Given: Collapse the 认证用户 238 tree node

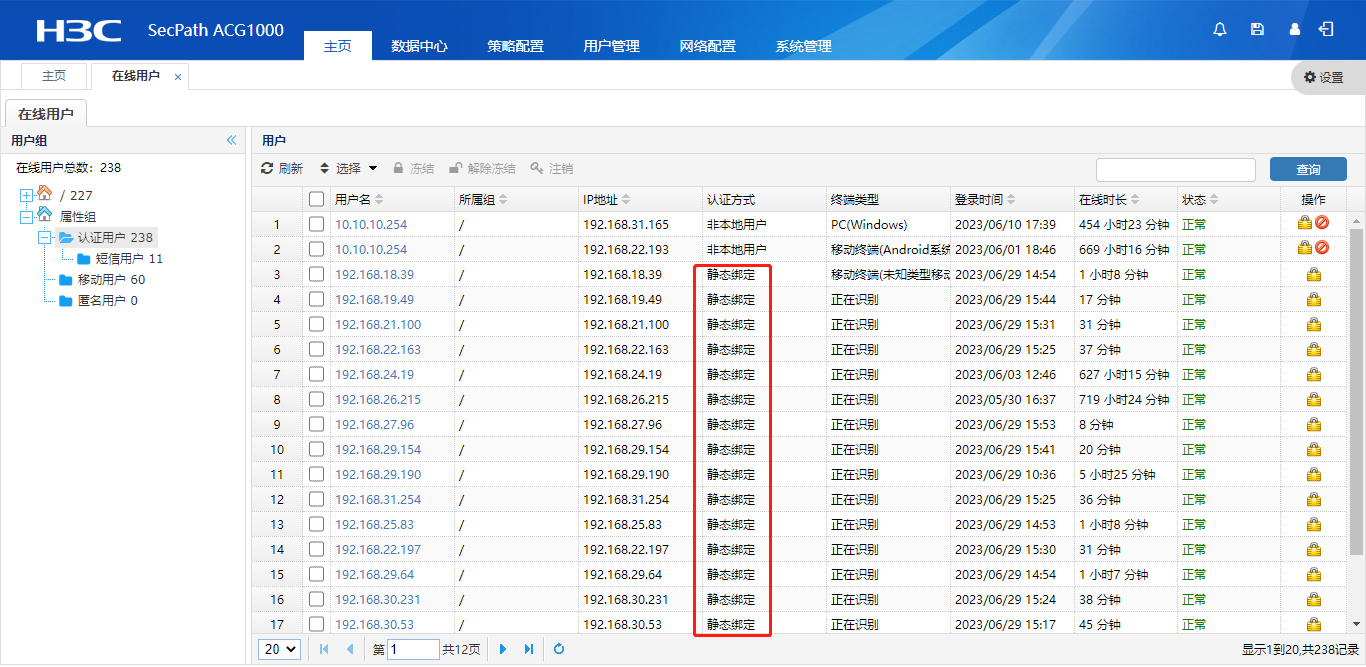Looking at the screenshot, I should click(44, 237).
